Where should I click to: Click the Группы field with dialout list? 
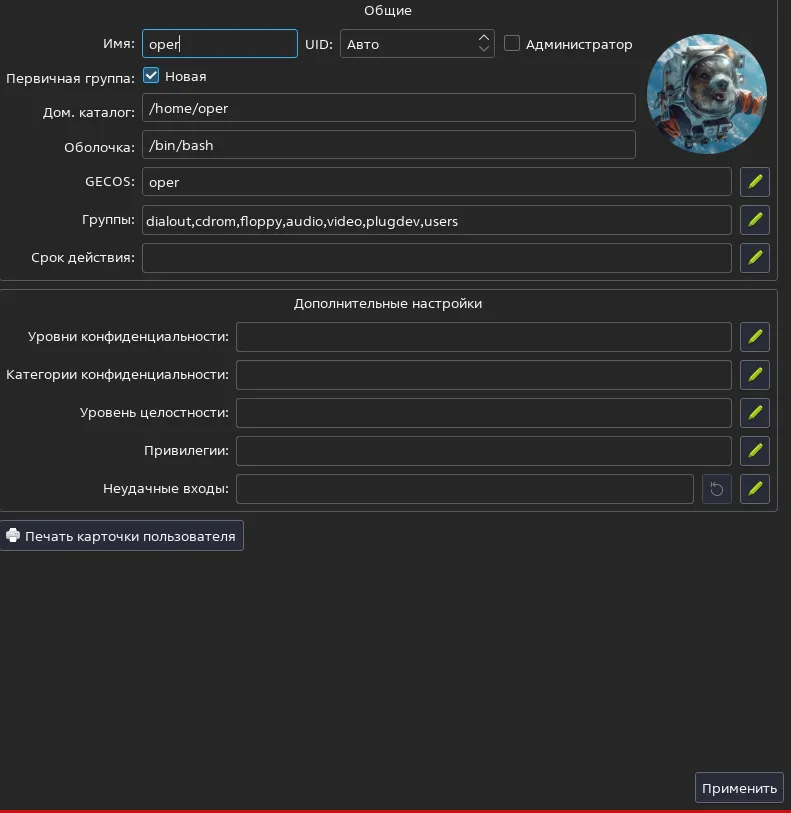[436, 220]
